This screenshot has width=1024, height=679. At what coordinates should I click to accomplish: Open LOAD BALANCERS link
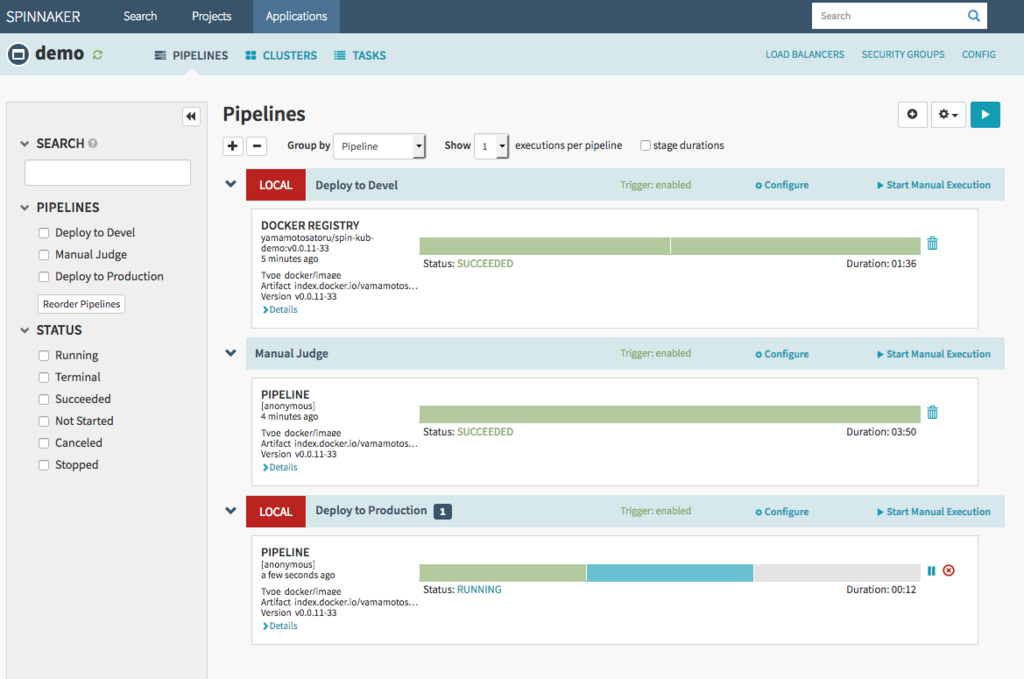[x=805, y=54]
